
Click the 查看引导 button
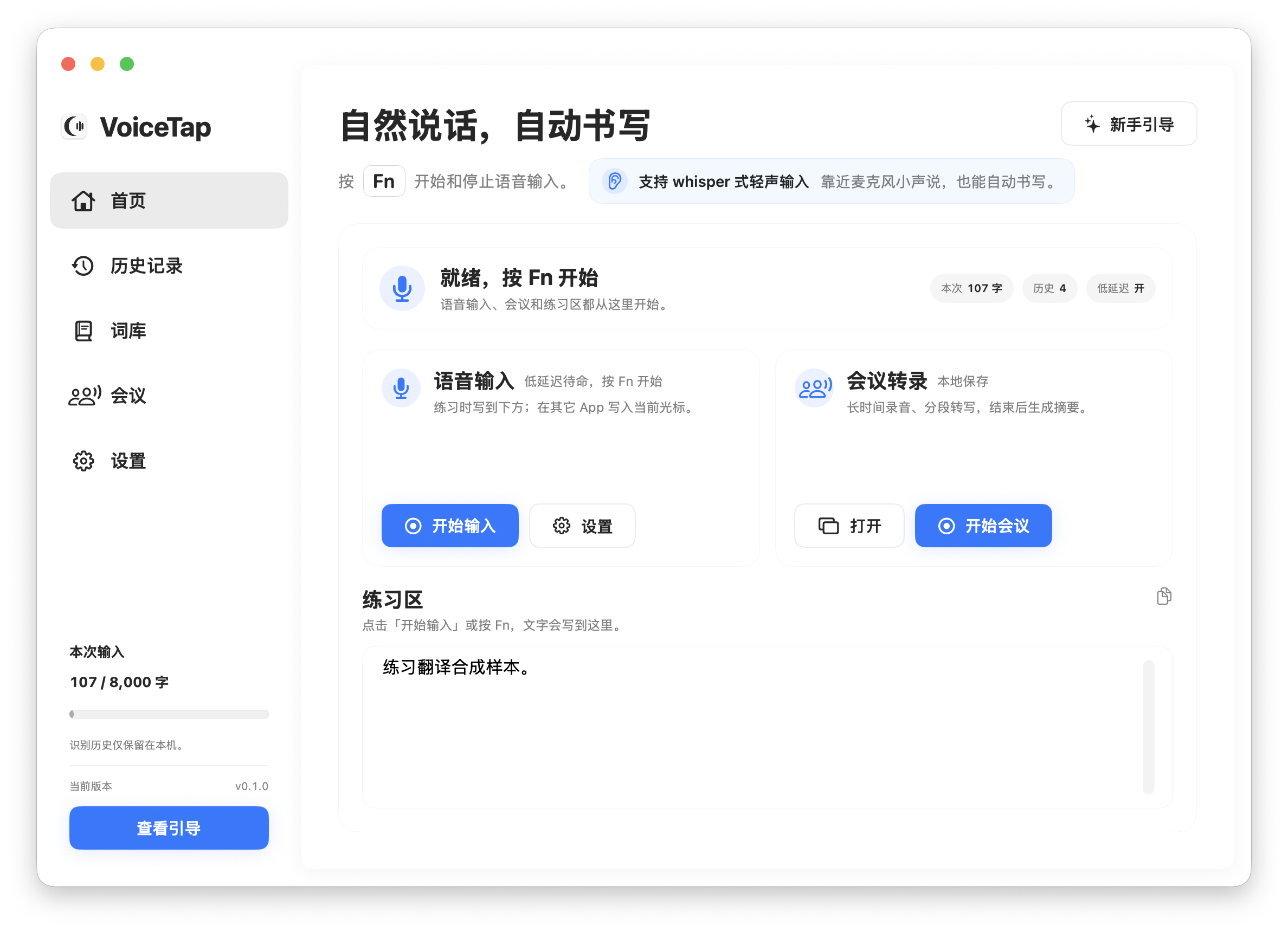click(x=169, y=828)
